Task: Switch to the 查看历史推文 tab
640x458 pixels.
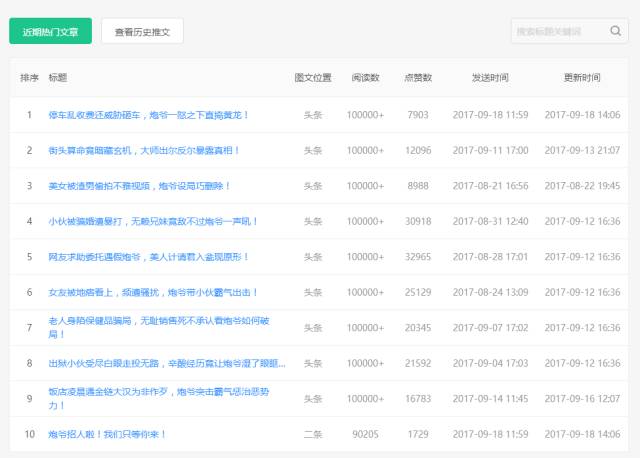Action: (x=142, y=31)
